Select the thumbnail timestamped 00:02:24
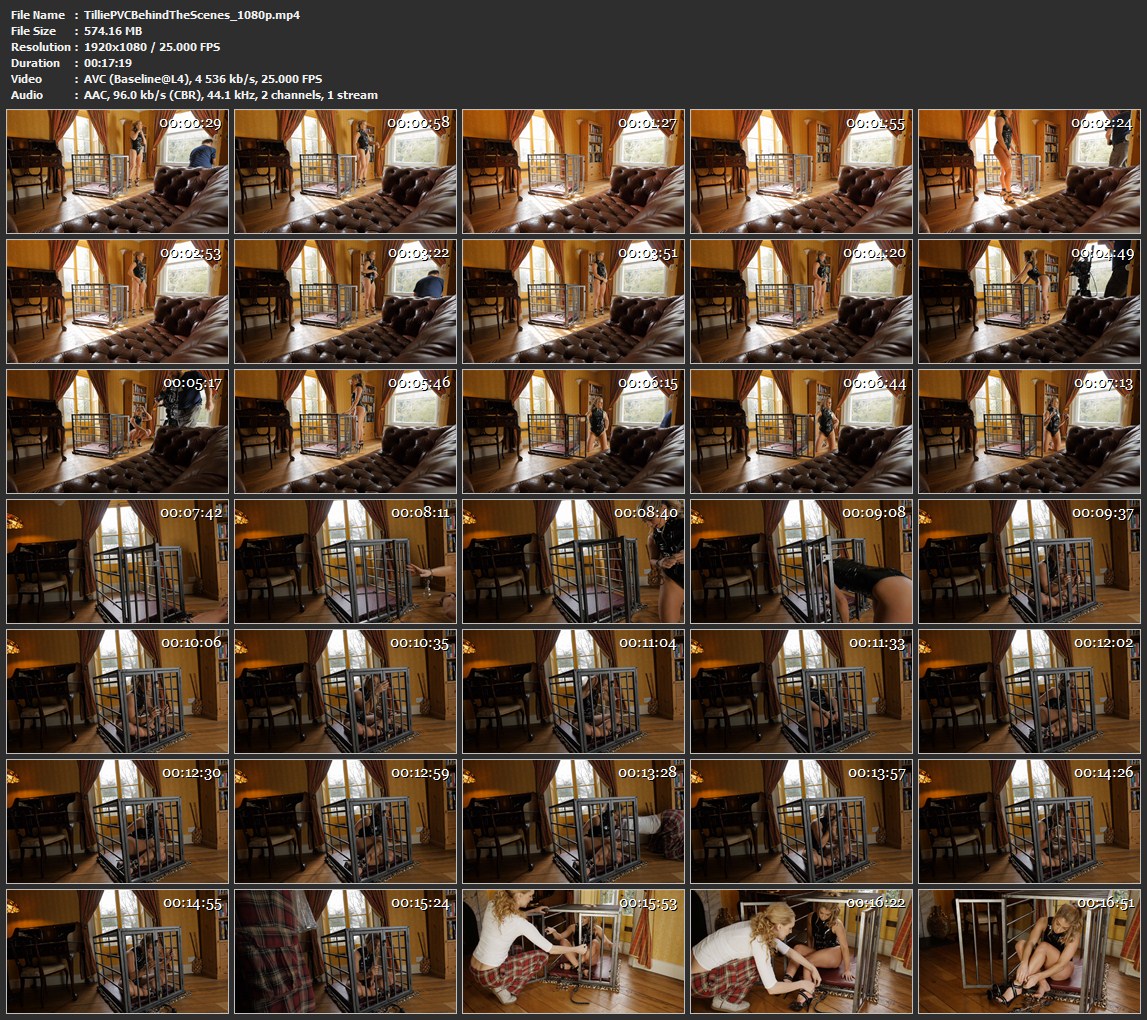This screenshot has width=1147, height=1020. [x=1029, y=171]
